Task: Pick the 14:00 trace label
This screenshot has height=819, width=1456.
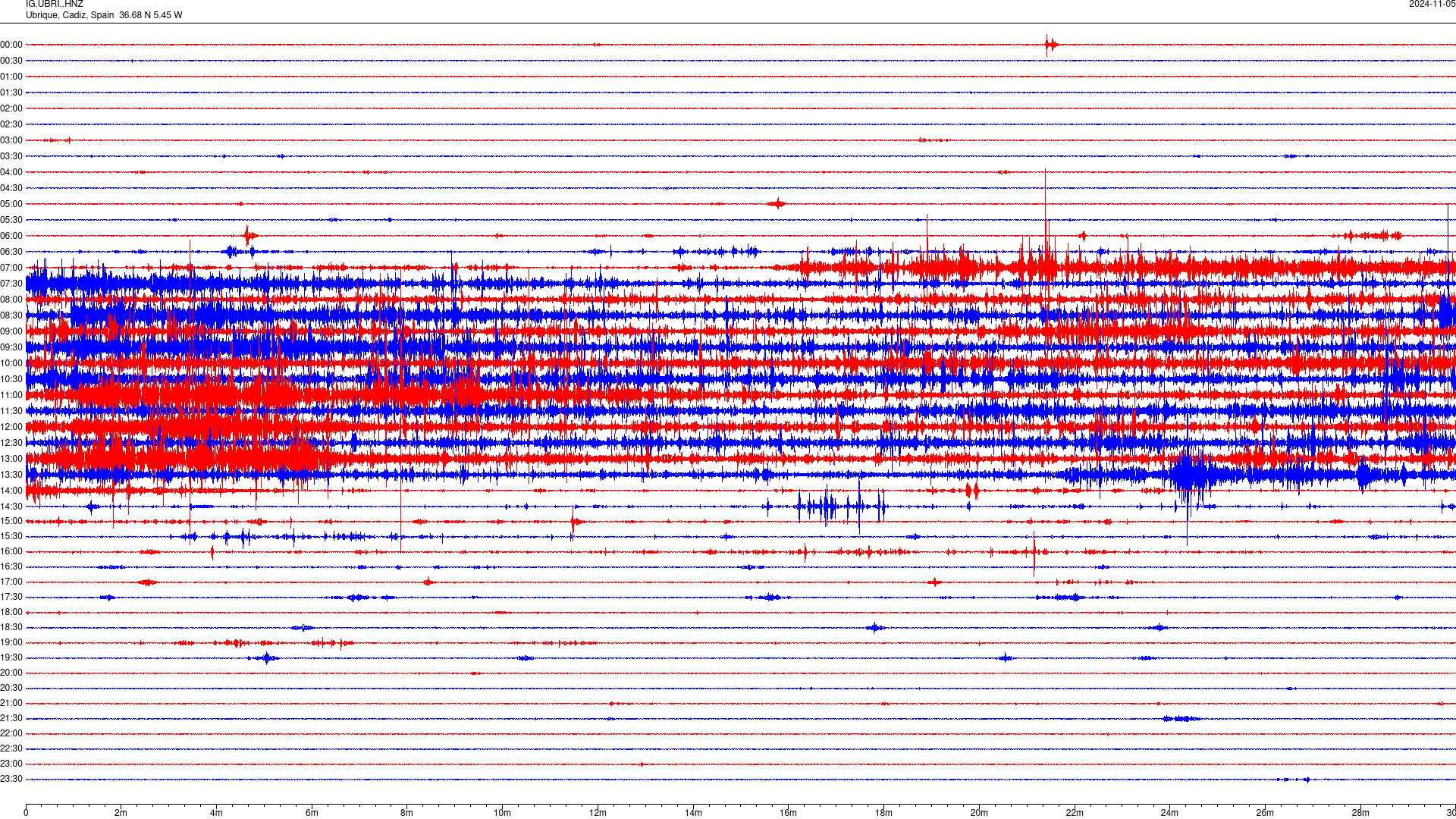Action: (11, 491)
